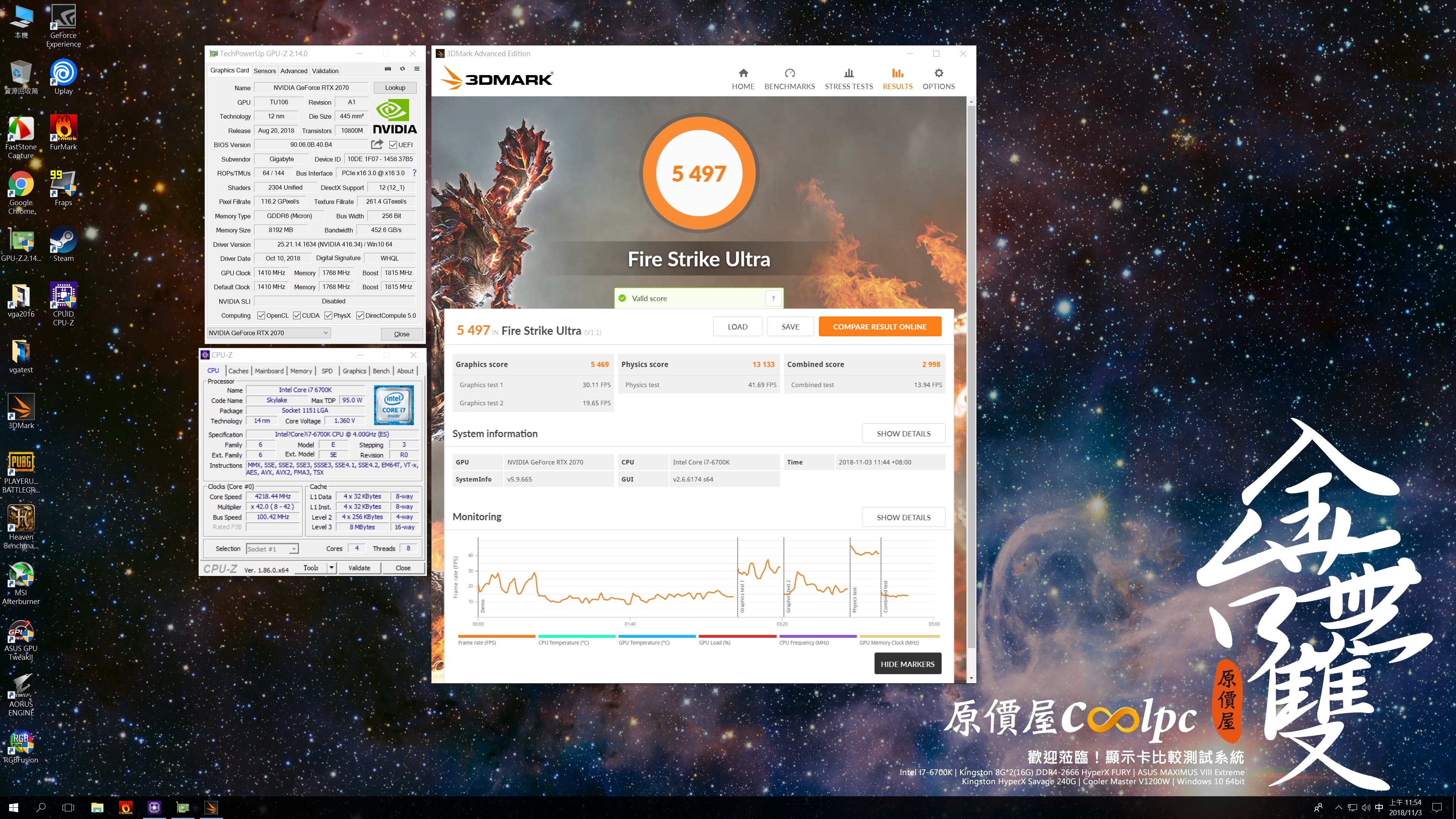Open CPU-Z Socket #1 selection dropdown

[273, 549]
